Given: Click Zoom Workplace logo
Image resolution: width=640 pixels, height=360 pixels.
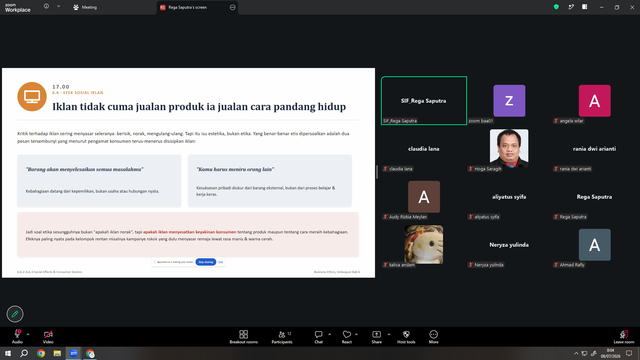Looking at the screenshot, I should pos(18,8).
